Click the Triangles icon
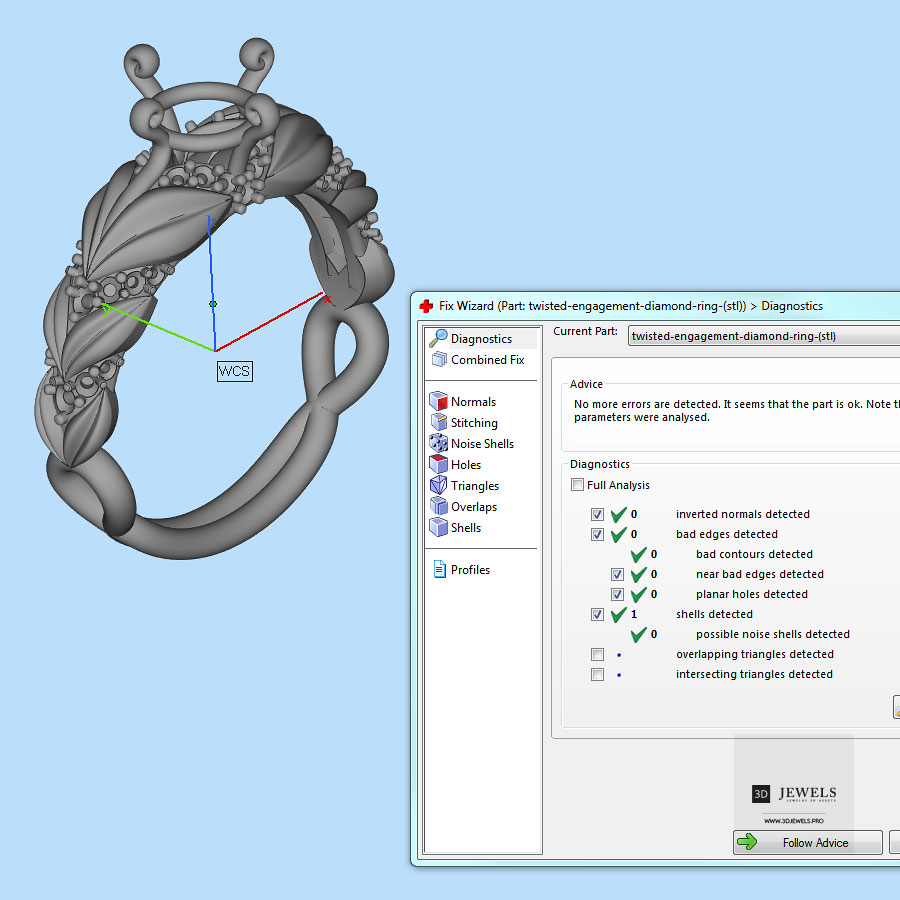The width and height of the screenshot is (900, 900). click(439, 485)
